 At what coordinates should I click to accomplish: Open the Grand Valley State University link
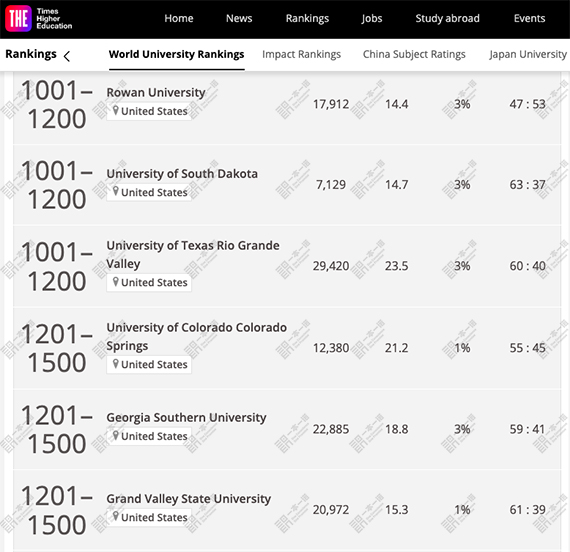tap(188, 499)
